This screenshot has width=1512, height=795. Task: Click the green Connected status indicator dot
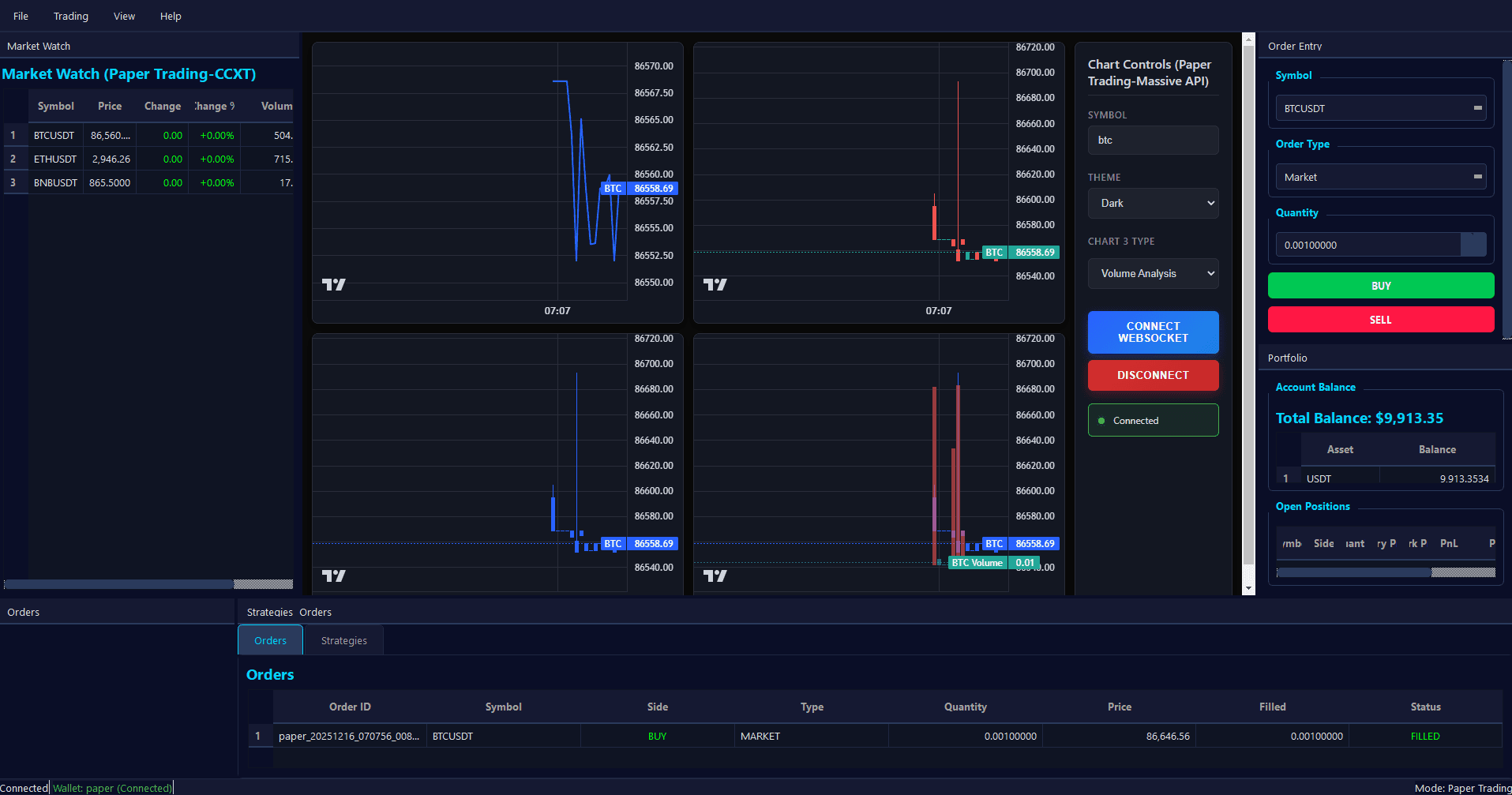1101,421
